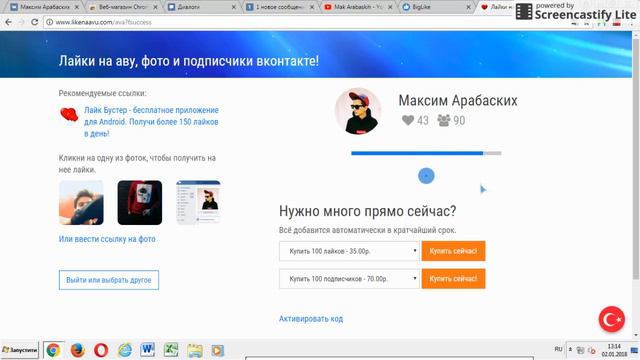Viewport: 640px width, 360px height.
Task: Click the Активировать код link
Action: (x=311, y=319)
